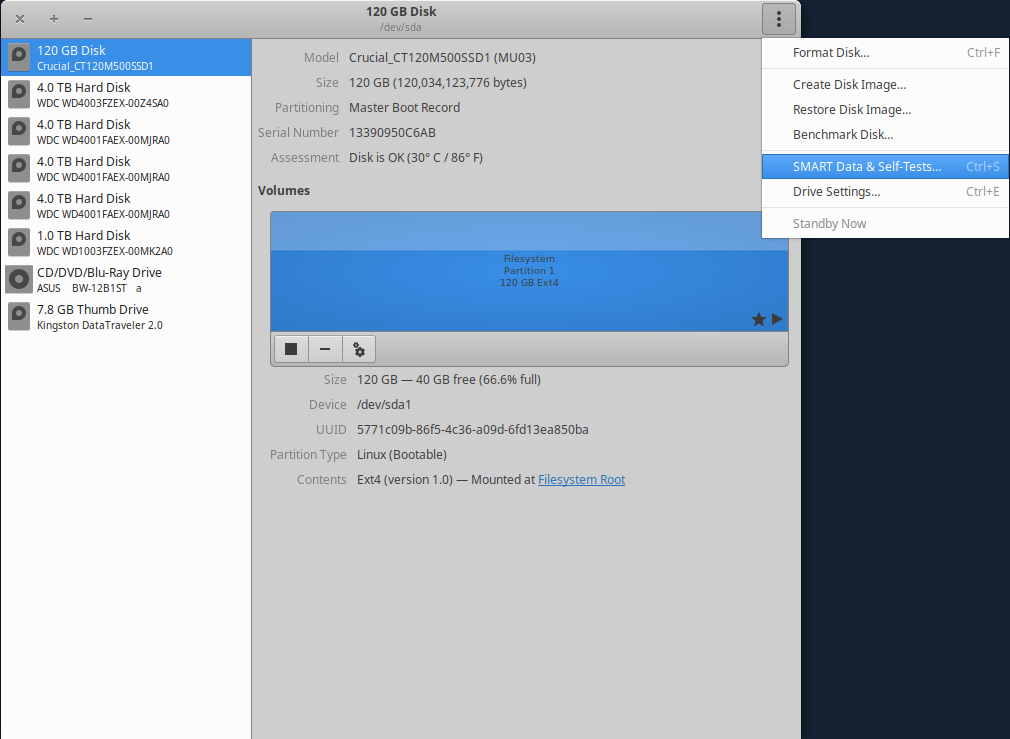Open Benchmark Disk... from the menu
The image size is (1010, 739).
(x=843, y=135)
